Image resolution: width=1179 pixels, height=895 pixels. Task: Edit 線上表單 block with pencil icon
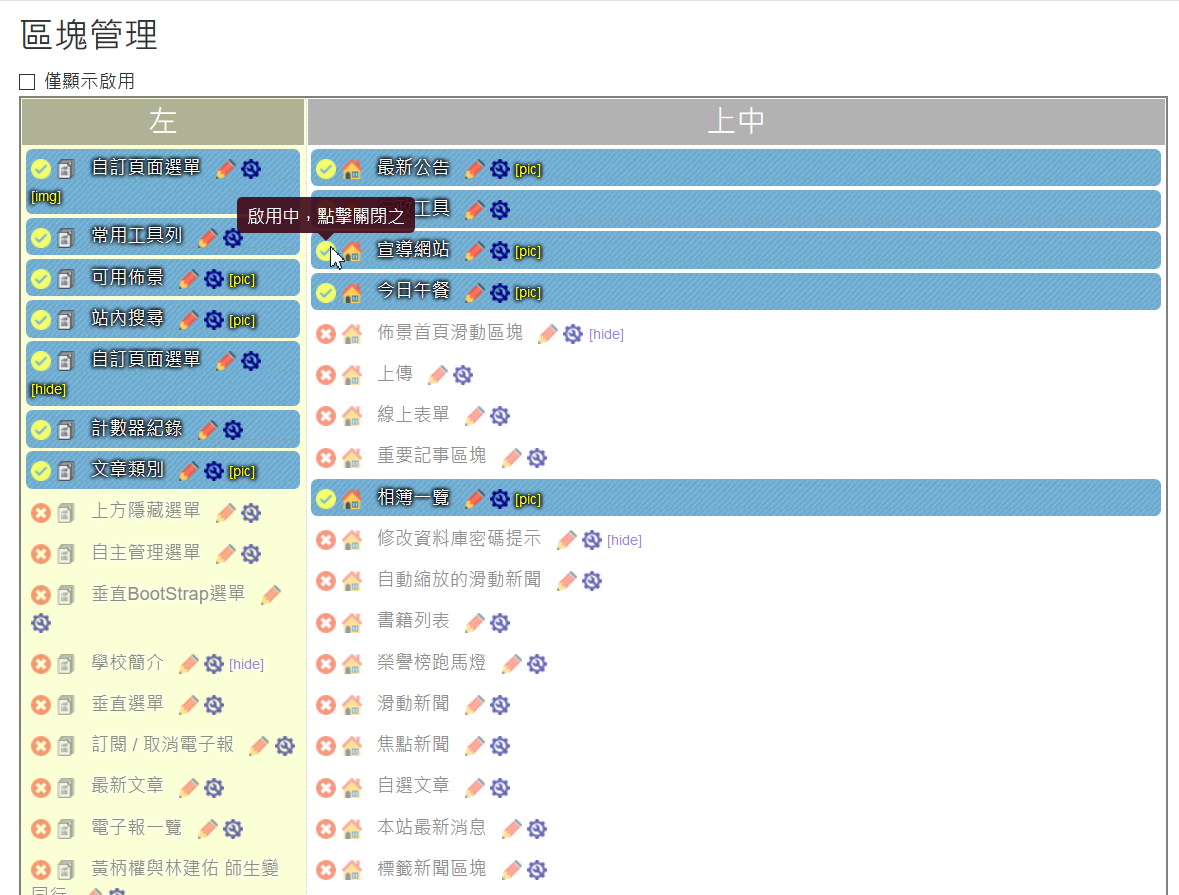475,416
